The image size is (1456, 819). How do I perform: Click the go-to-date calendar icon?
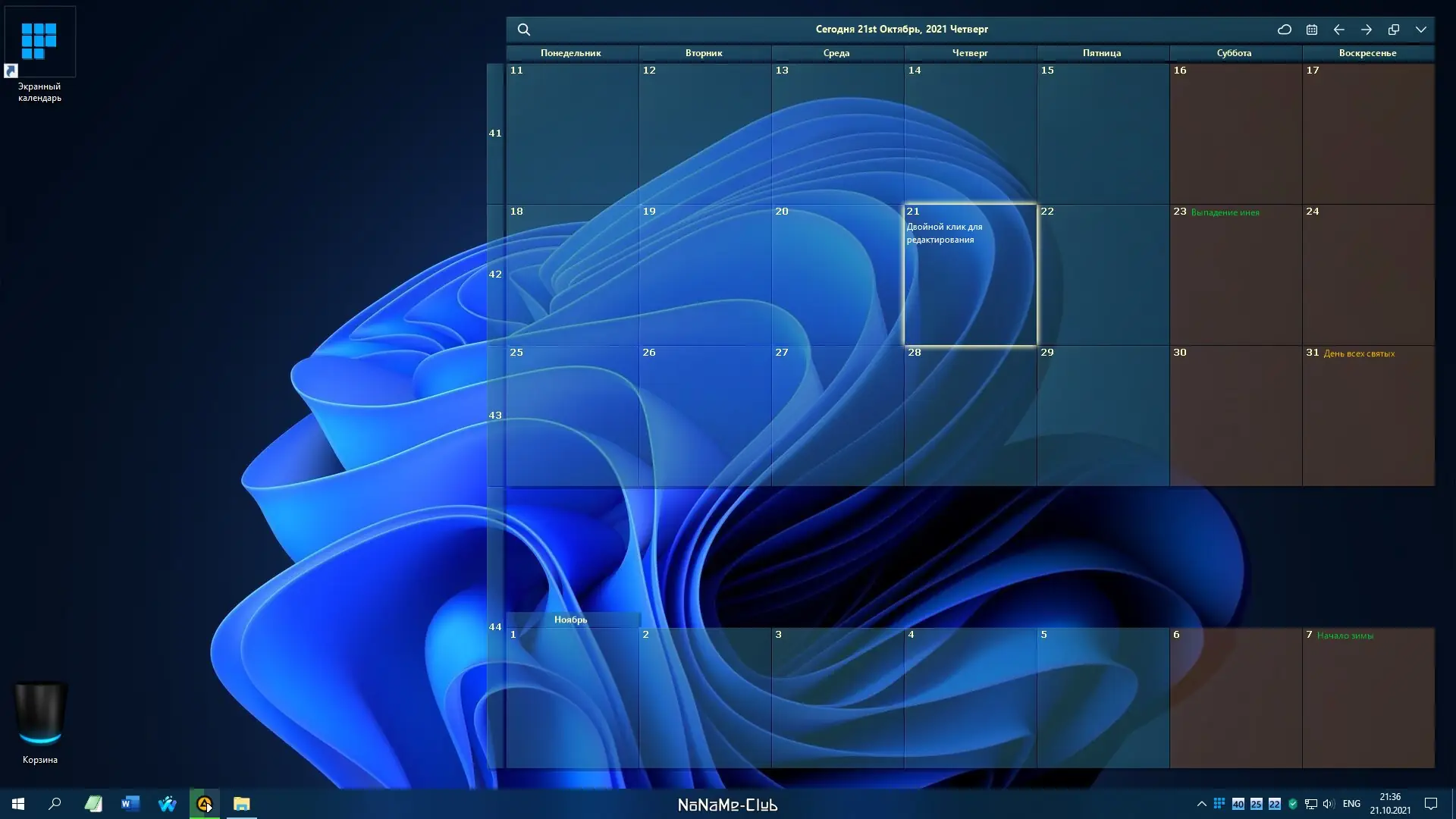[x=1312, y=30]
